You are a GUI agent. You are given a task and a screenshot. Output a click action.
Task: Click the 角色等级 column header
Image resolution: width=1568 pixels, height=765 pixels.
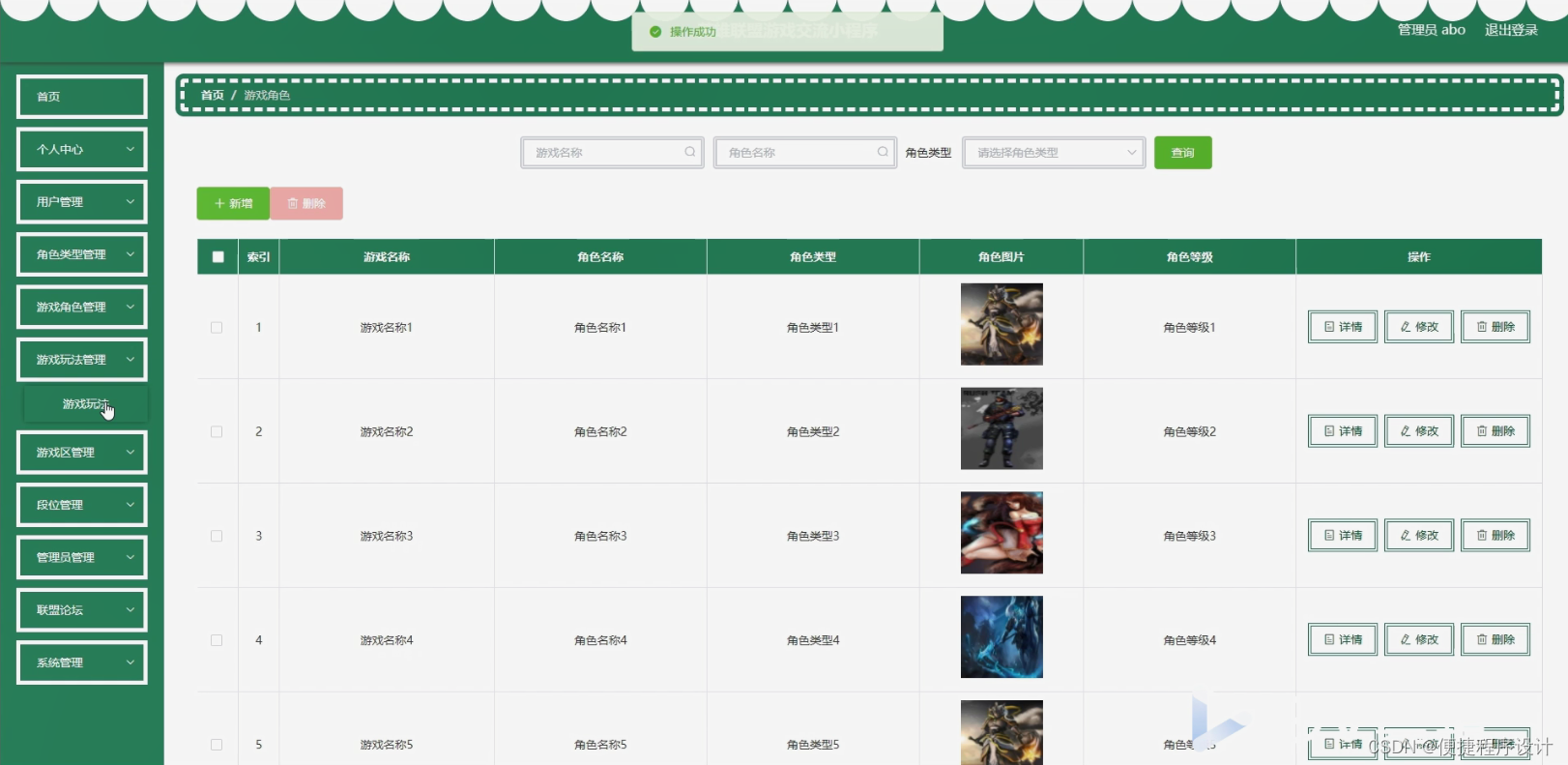click(1189, 257)
